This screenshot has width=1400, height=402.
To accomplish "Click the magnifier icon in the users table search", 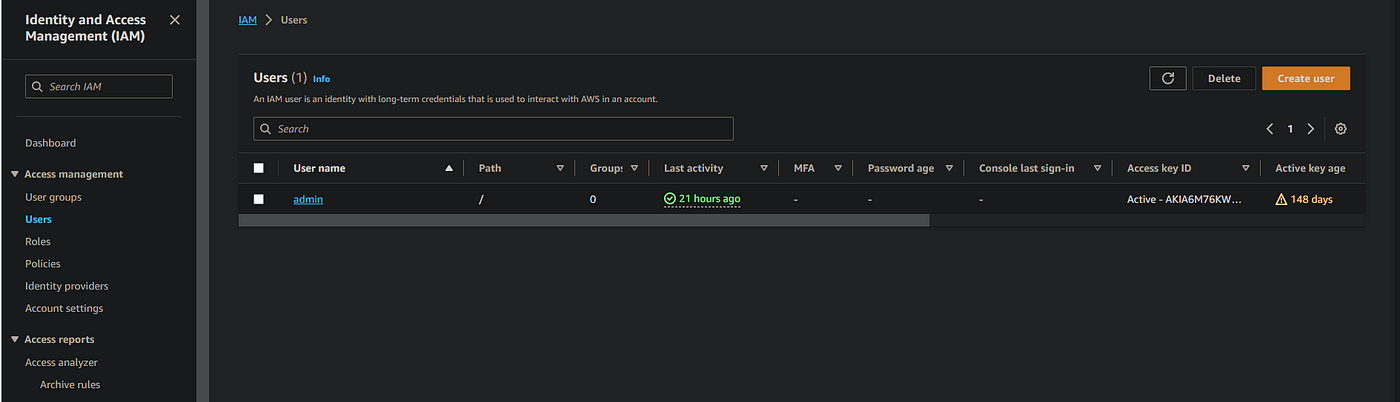I will click(266, 129).
